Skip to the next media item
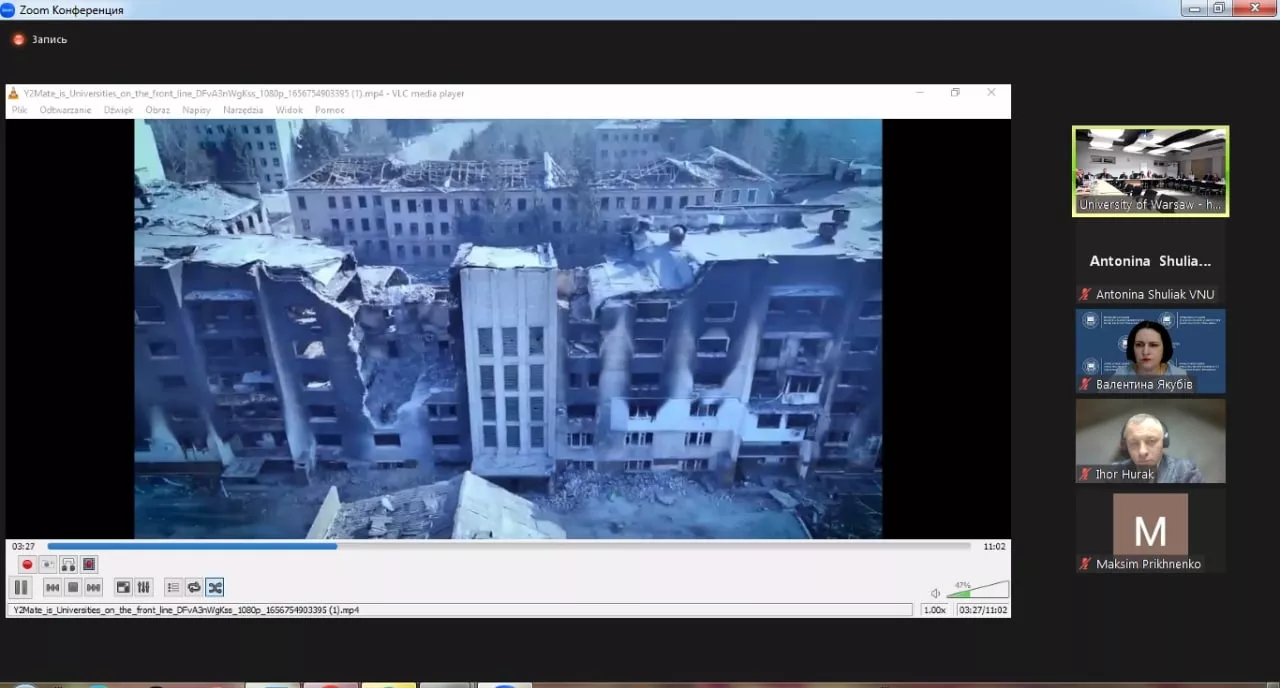Image resolution: width=1280 pixels, height=688 pixels. point(93,587)
